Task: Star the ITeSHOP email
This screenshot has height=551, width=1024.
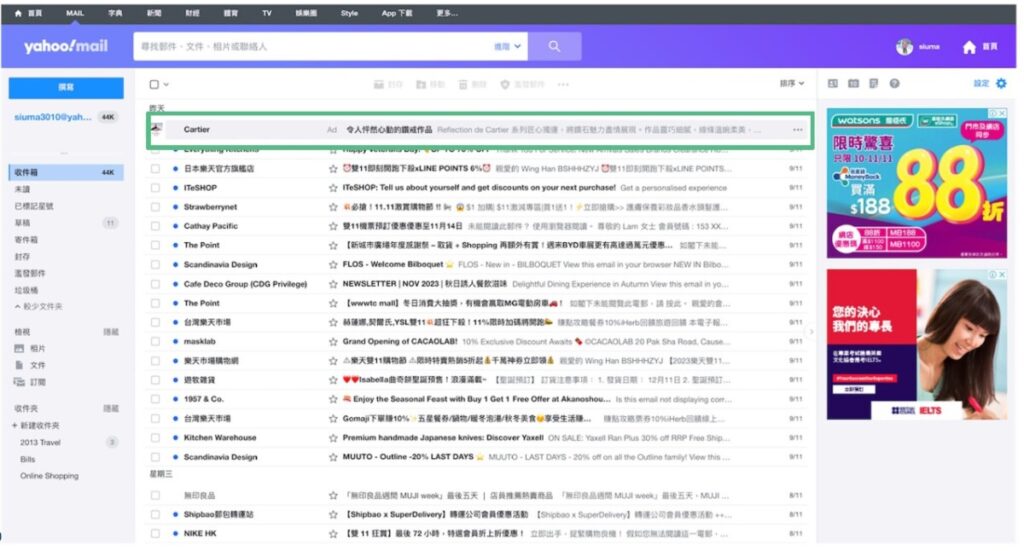Action: [x=333, y=188]
